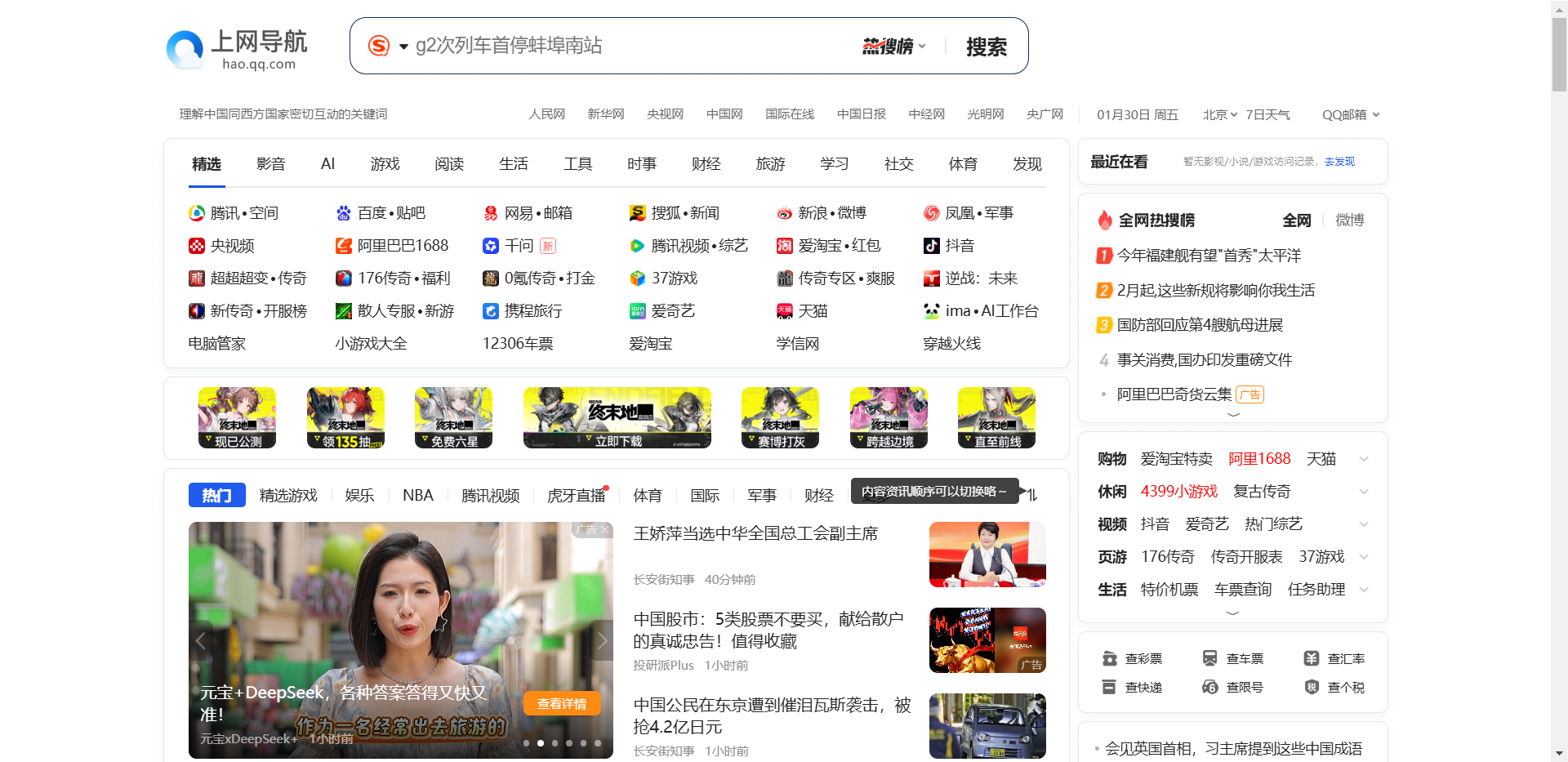Click the 百度·贴吧 icon
The image size is (1568, 762).
pos(344,212)
